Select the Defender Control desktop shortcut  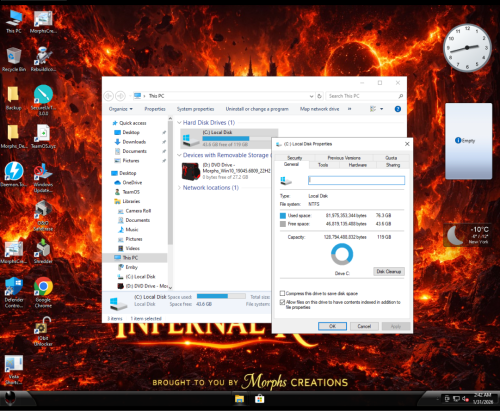pos(14,292)
